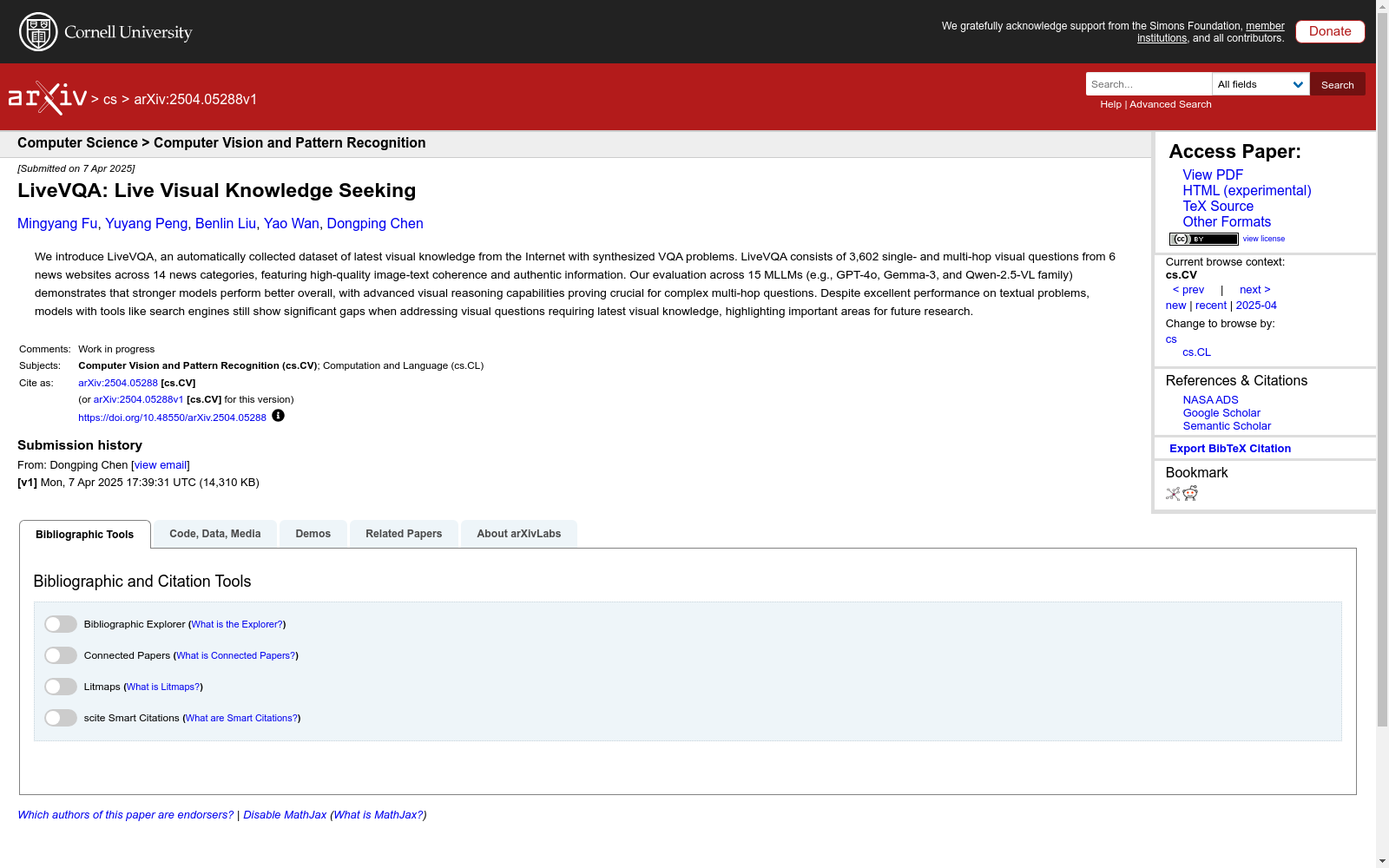This screenshot has height=868, width=1389.
Task: Open Semantic Scholar link
Action: click(x=1227, y=426)
